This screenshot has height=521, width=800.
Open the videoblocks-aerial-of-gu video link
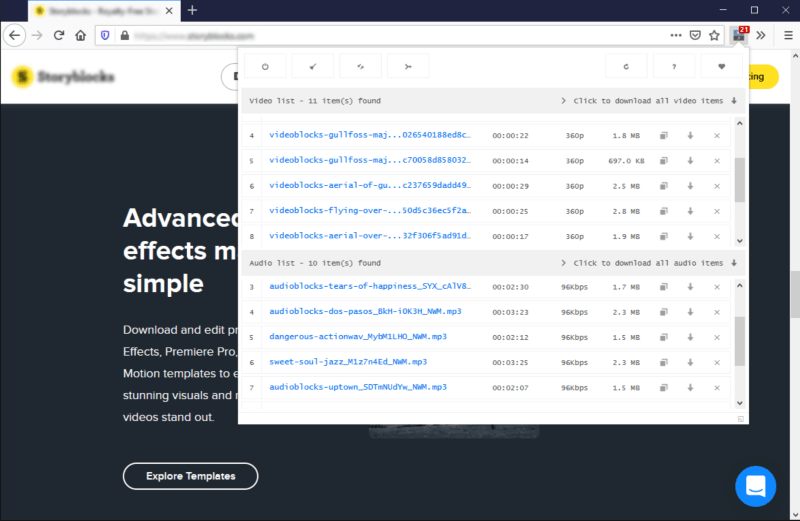tap(370, 185)
